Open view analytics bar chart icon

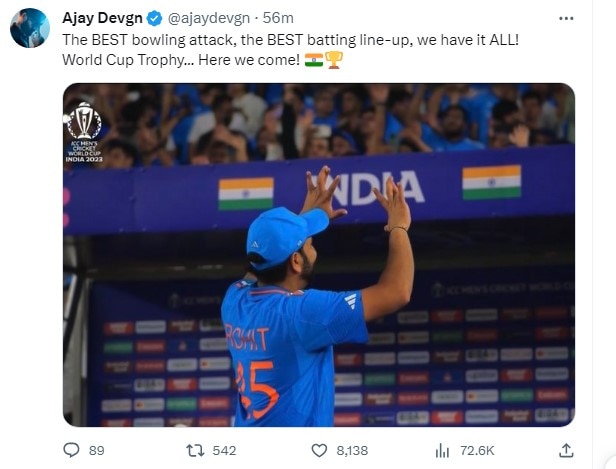pyautogui.click(x=443, y=450)
